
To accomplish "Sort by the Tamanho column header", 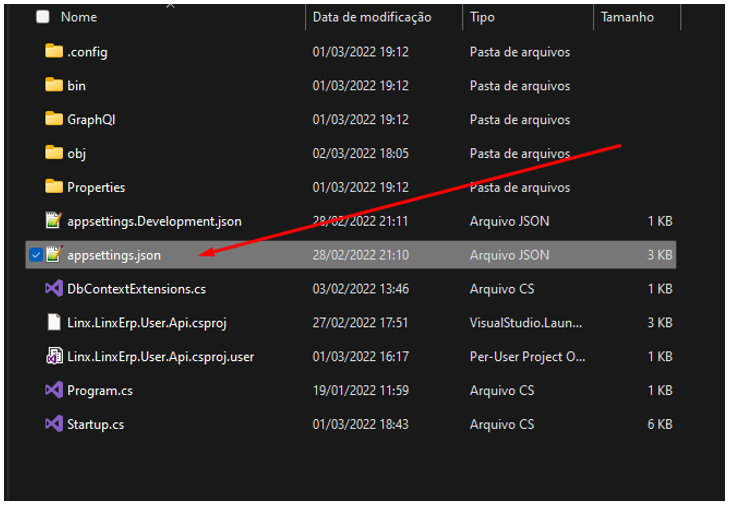I will point(627,17).
